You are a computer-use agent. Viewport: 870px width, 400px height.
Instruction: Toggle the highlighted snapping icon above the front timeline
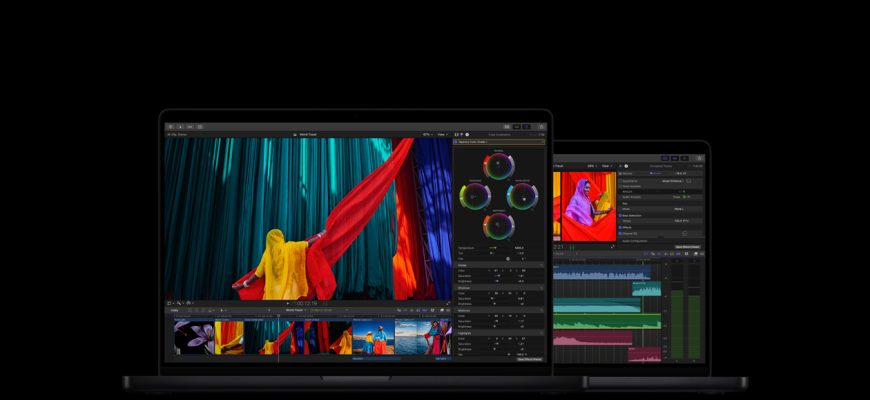coord(424,310)
